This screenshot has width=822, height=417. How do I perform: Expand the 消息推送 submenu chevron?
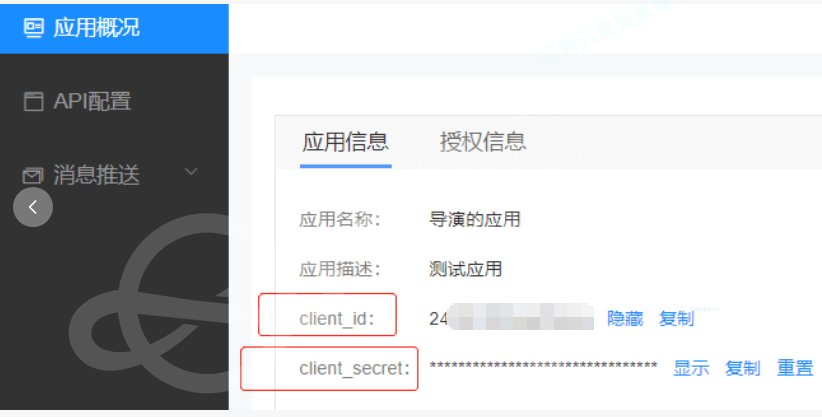(191, 172)
